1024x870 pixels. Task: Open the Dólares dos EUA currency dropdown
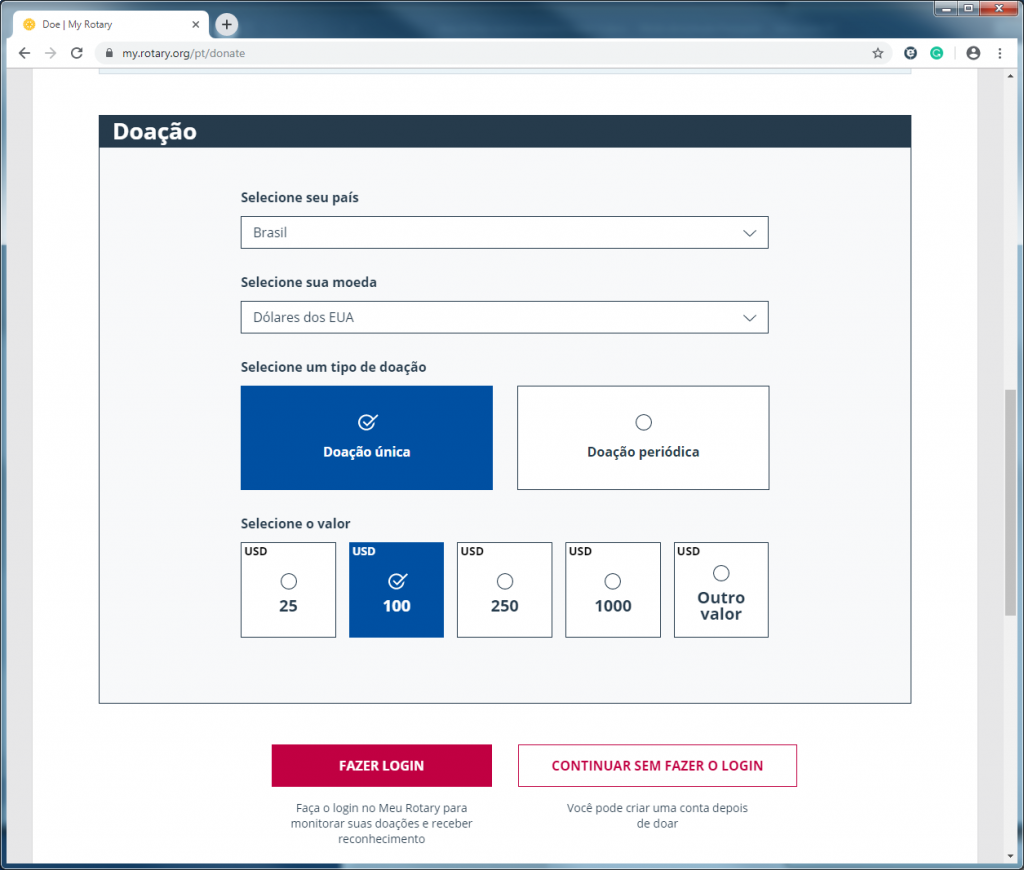click(x=504, y=317)
